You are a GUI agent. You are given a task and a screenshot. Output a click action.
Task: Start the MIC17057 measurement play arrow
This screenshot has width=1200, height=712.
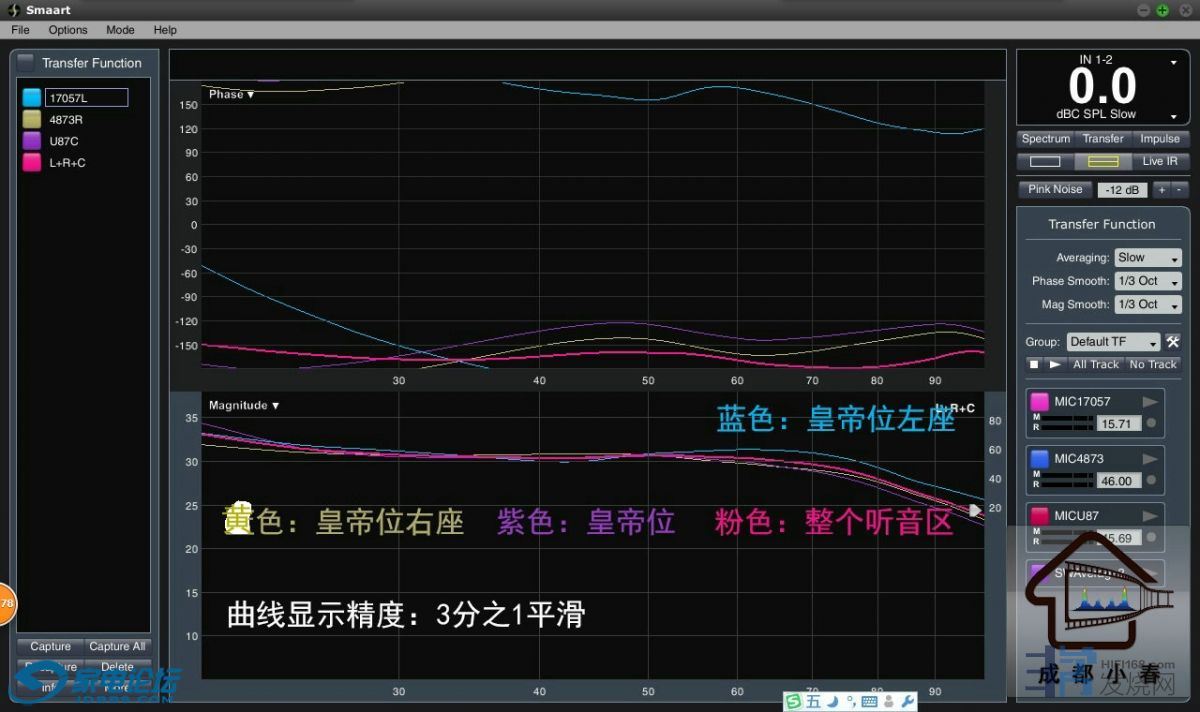[x=1150, y=402]
